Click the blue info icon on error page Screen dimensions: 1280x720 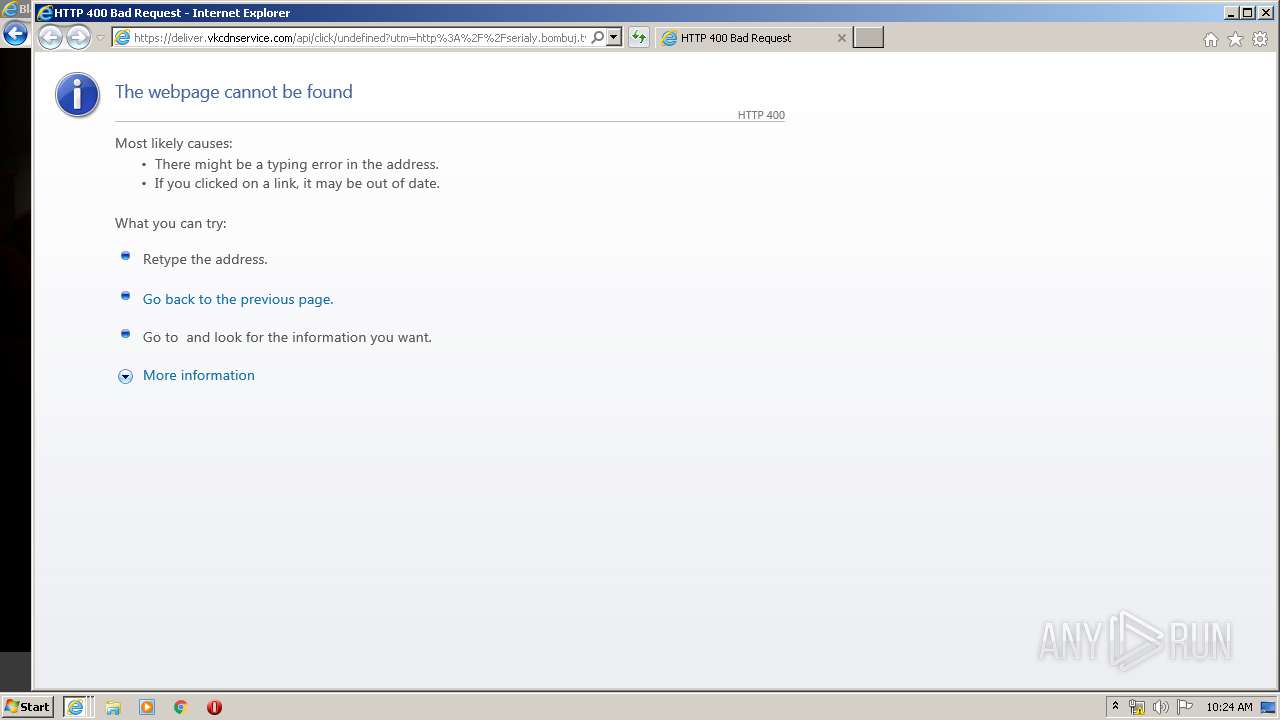coord(77,95)
